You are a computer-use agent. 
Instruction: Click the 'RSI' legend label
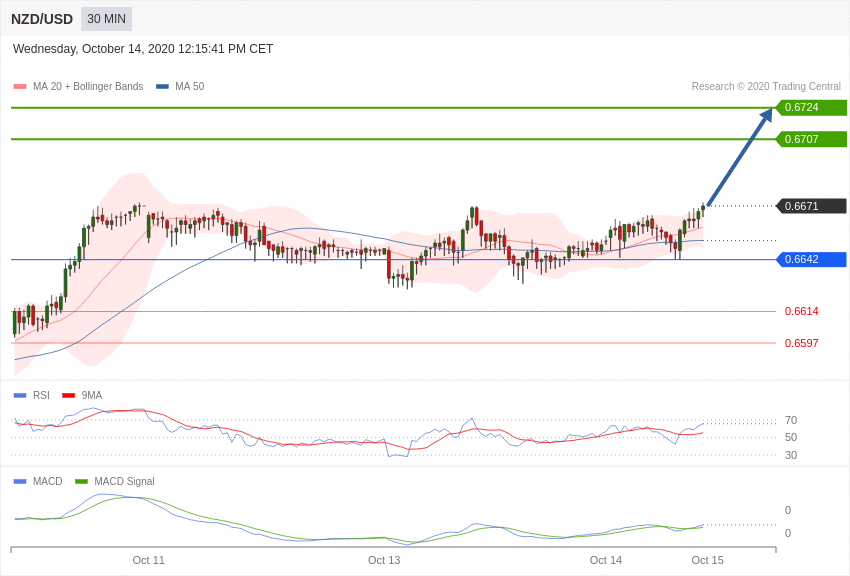click(x=41, y=396)
